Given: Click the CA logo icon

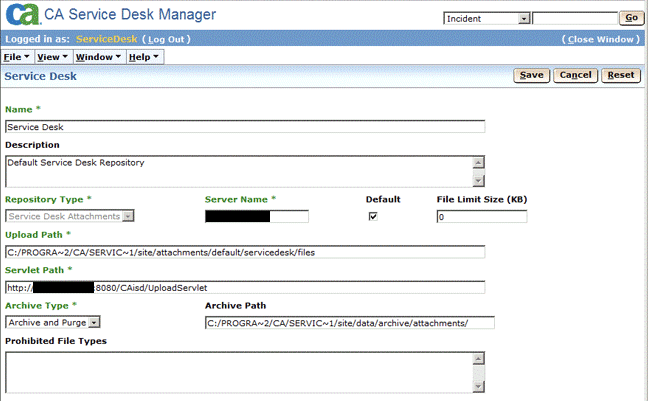Looking at the screenshot, I should click(22, 16).
